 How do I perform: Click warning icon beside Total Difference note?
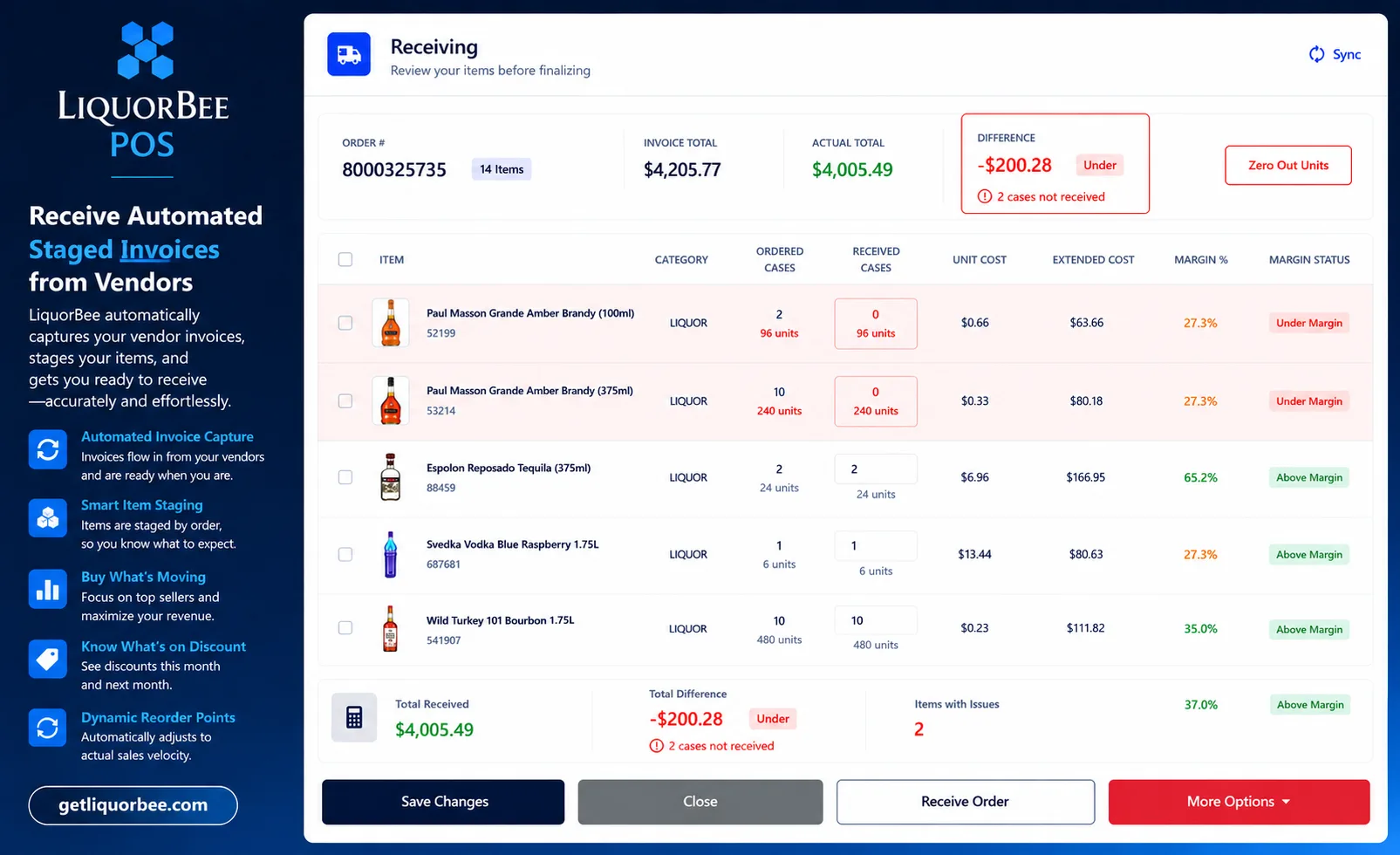point(657,746)
